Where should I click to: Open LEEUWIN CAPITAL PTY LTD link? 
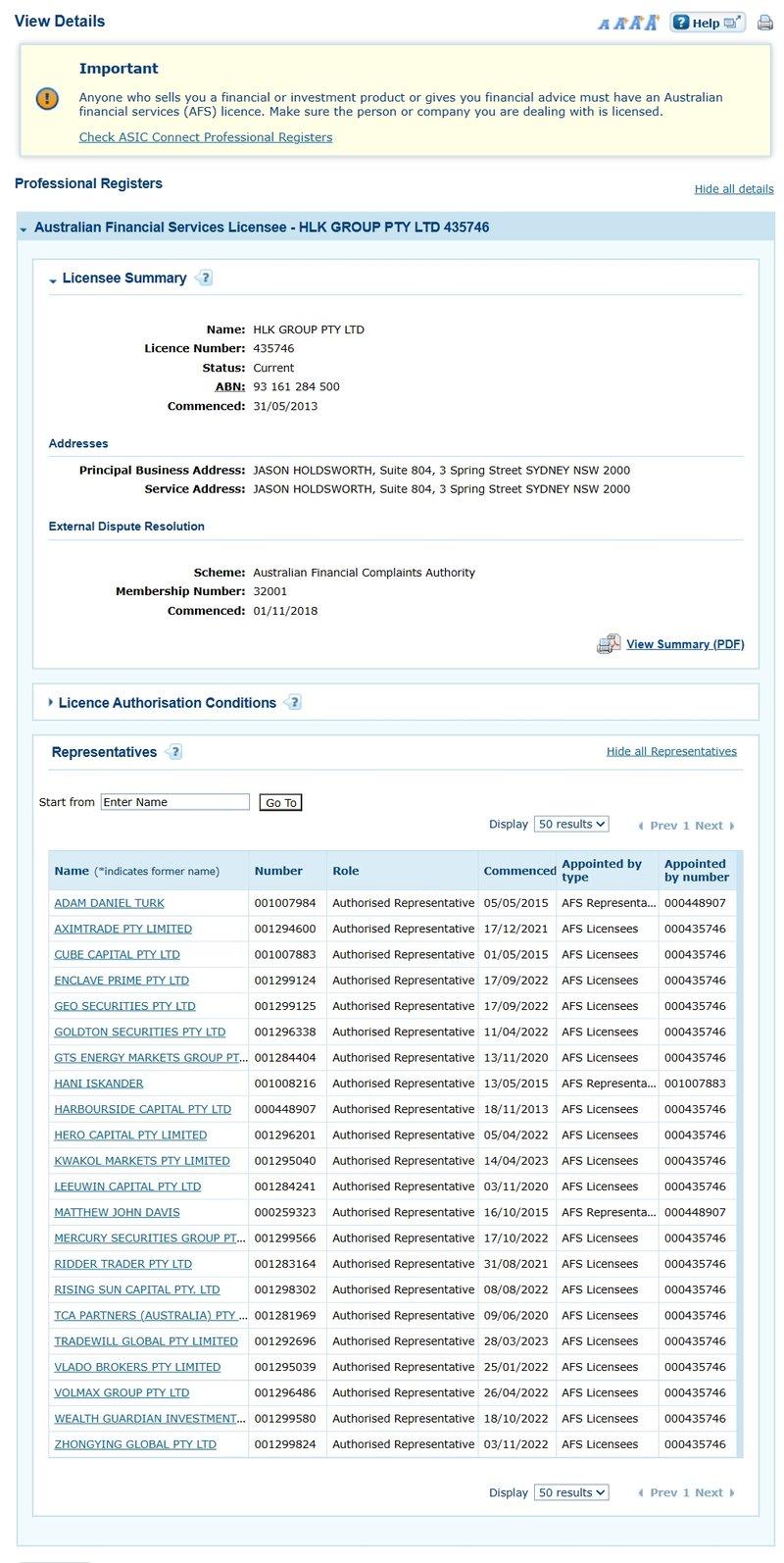[x=127, y=1186]
